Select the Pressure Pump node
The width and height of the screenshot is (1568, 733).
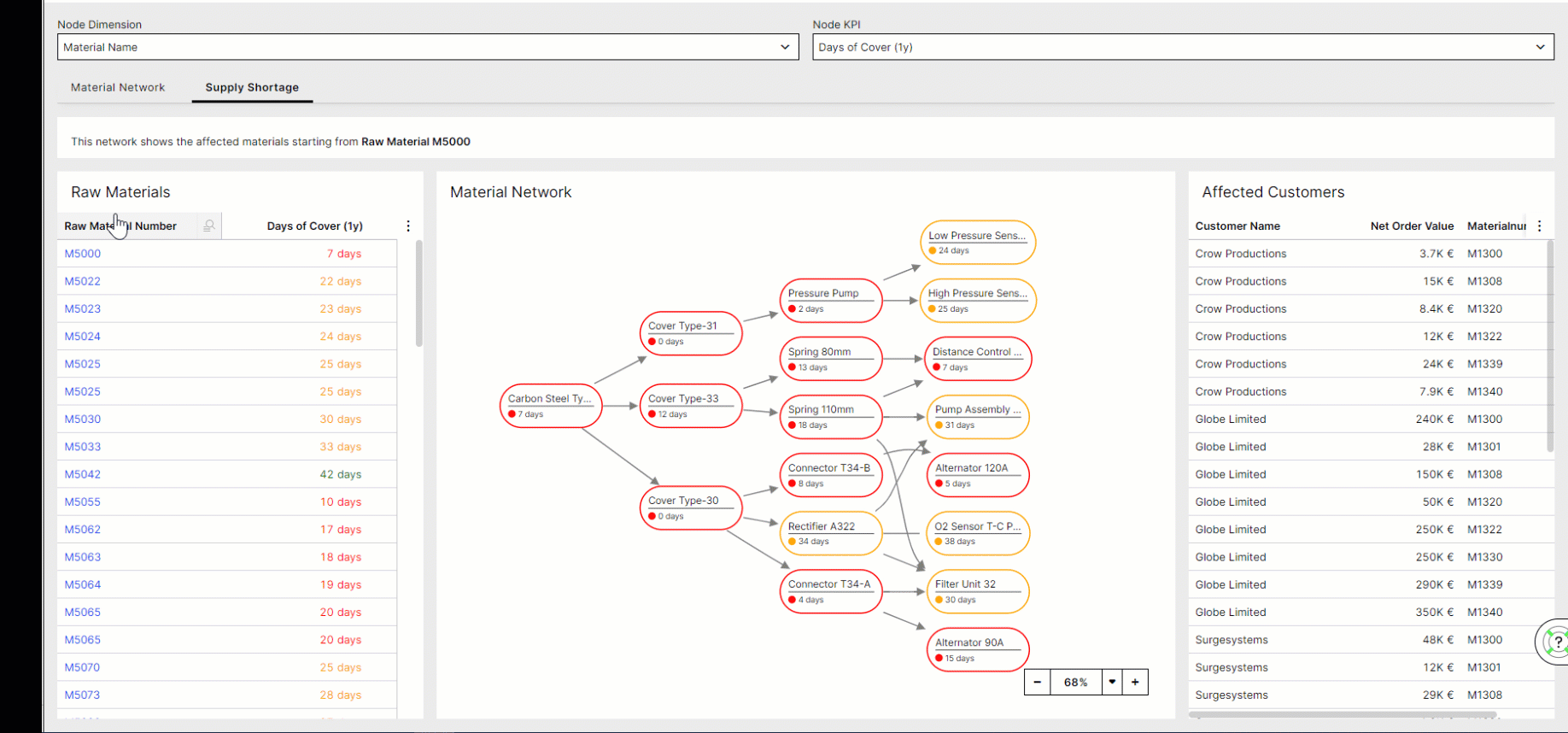click(x=831, y=300)
